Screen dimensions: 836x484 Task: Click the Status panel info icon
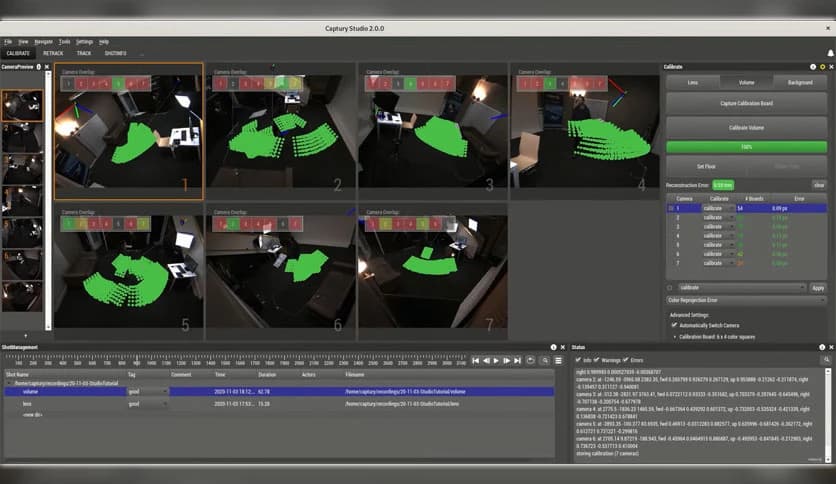pos(822,347)
